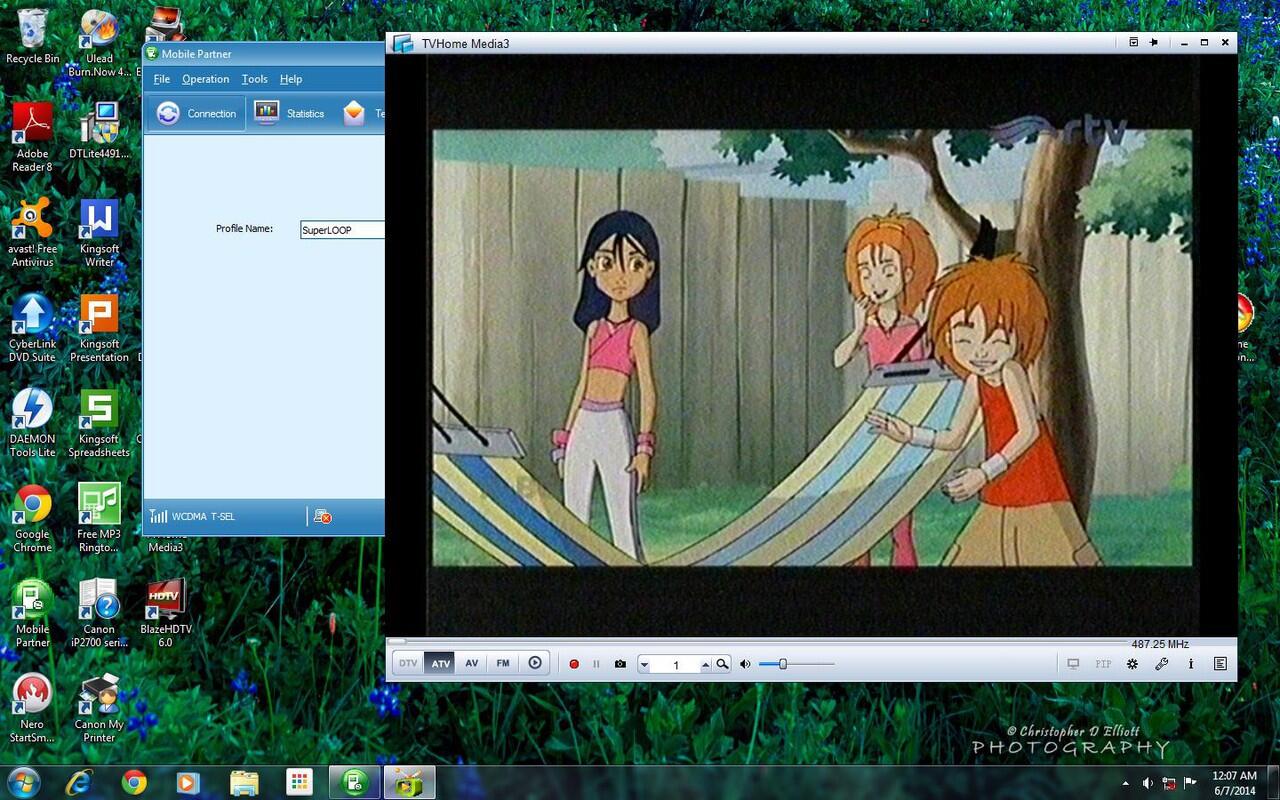Open BlazeHDTV 6.0 desktop icon

click(165, 612)
